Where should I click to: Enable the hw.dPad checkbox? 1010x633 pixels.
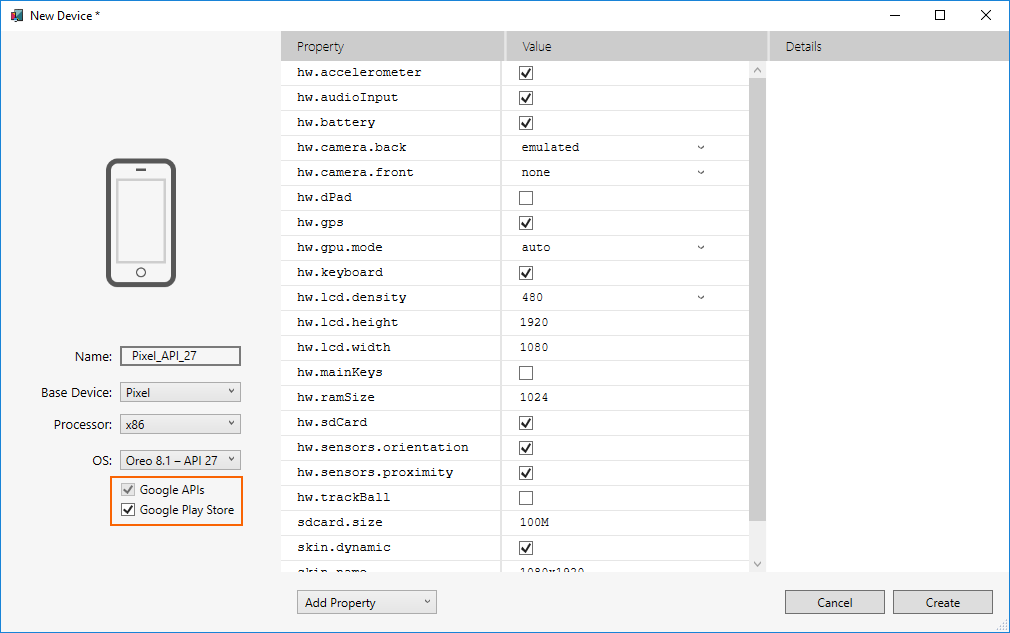[x=526, y=198]
